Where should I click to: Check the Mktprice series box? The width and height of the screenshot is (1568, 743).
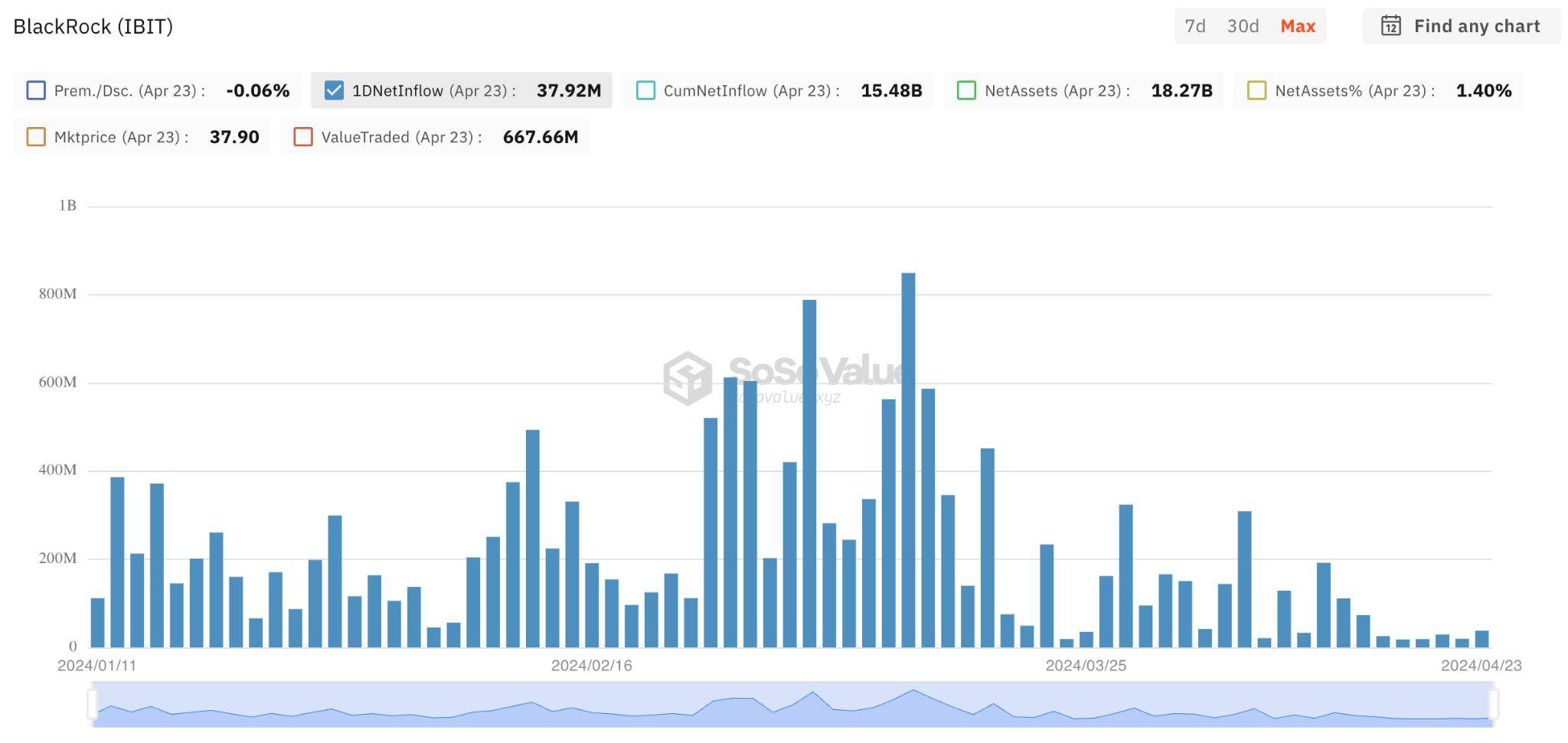point(36,137)
